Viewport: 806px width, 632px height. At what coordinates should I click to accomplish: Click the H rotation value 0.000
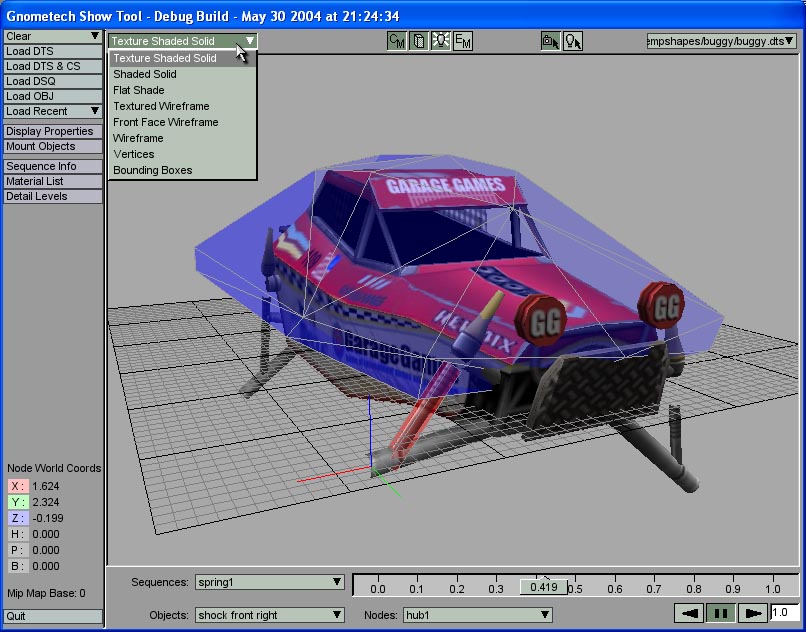(x=46, y=534)
